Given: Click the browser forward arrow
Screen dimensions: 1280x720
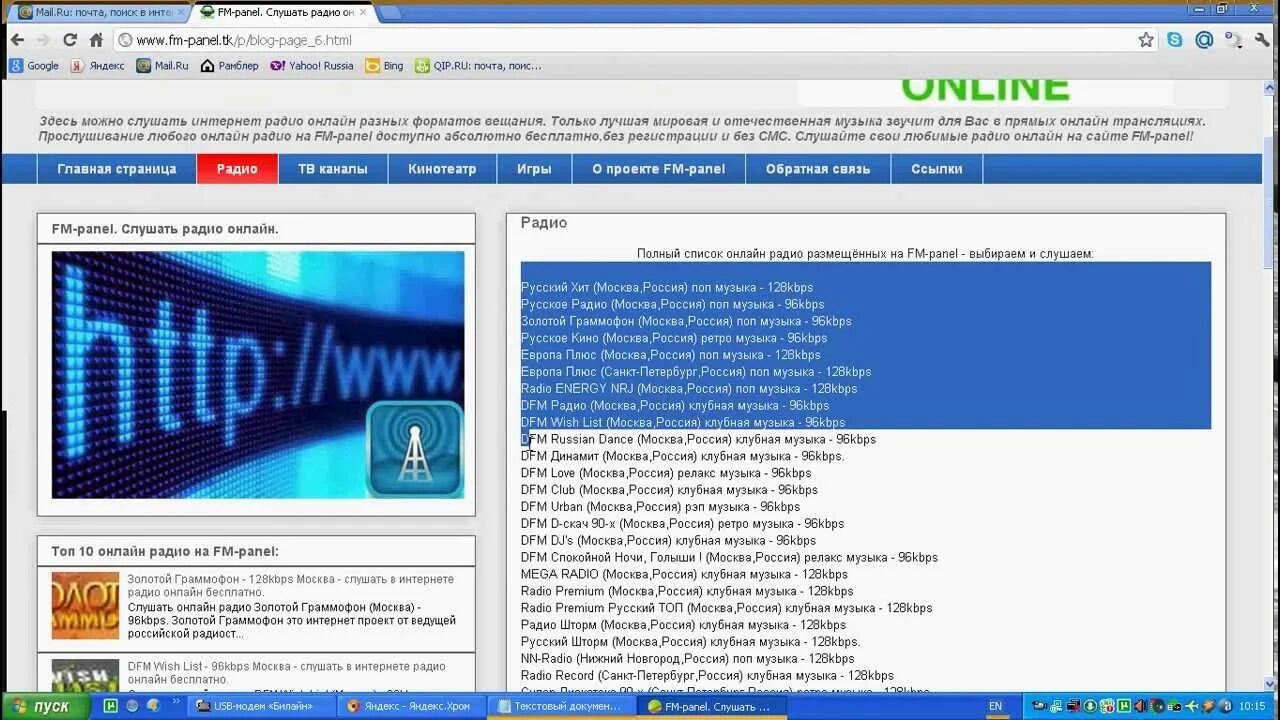Looking at the screenshot, I should [43, 40].
